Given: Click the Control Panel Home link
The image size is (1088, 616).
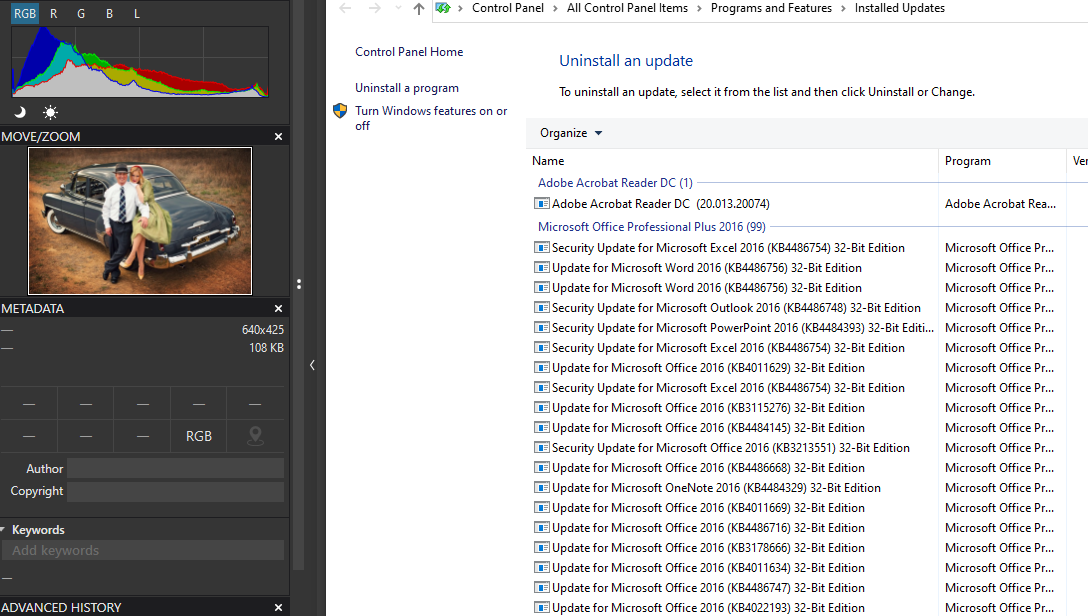Looking at the screenshot, I should (408, 51).
